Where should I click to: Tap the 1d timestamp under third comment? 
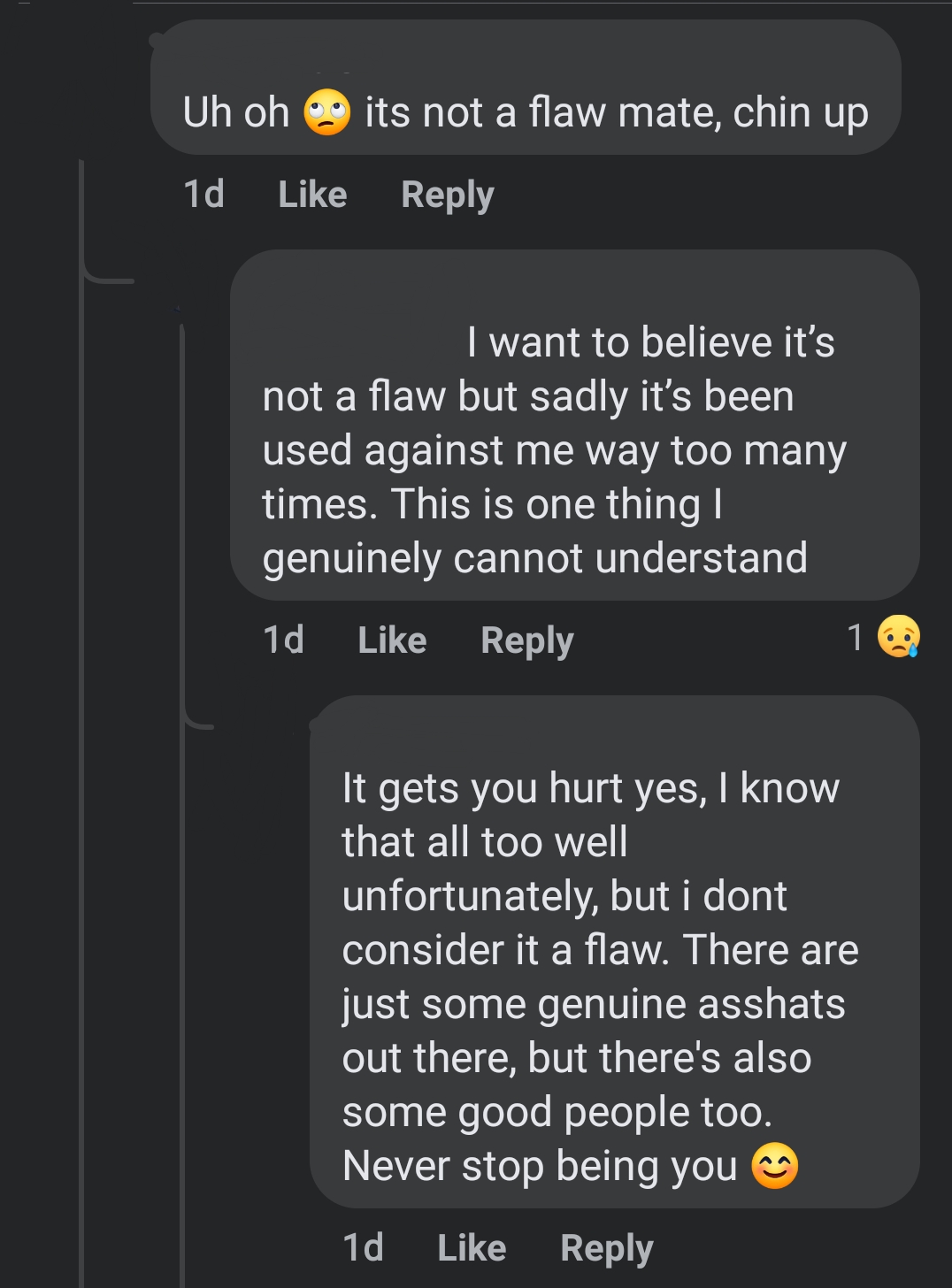[x=363, y=1247]
